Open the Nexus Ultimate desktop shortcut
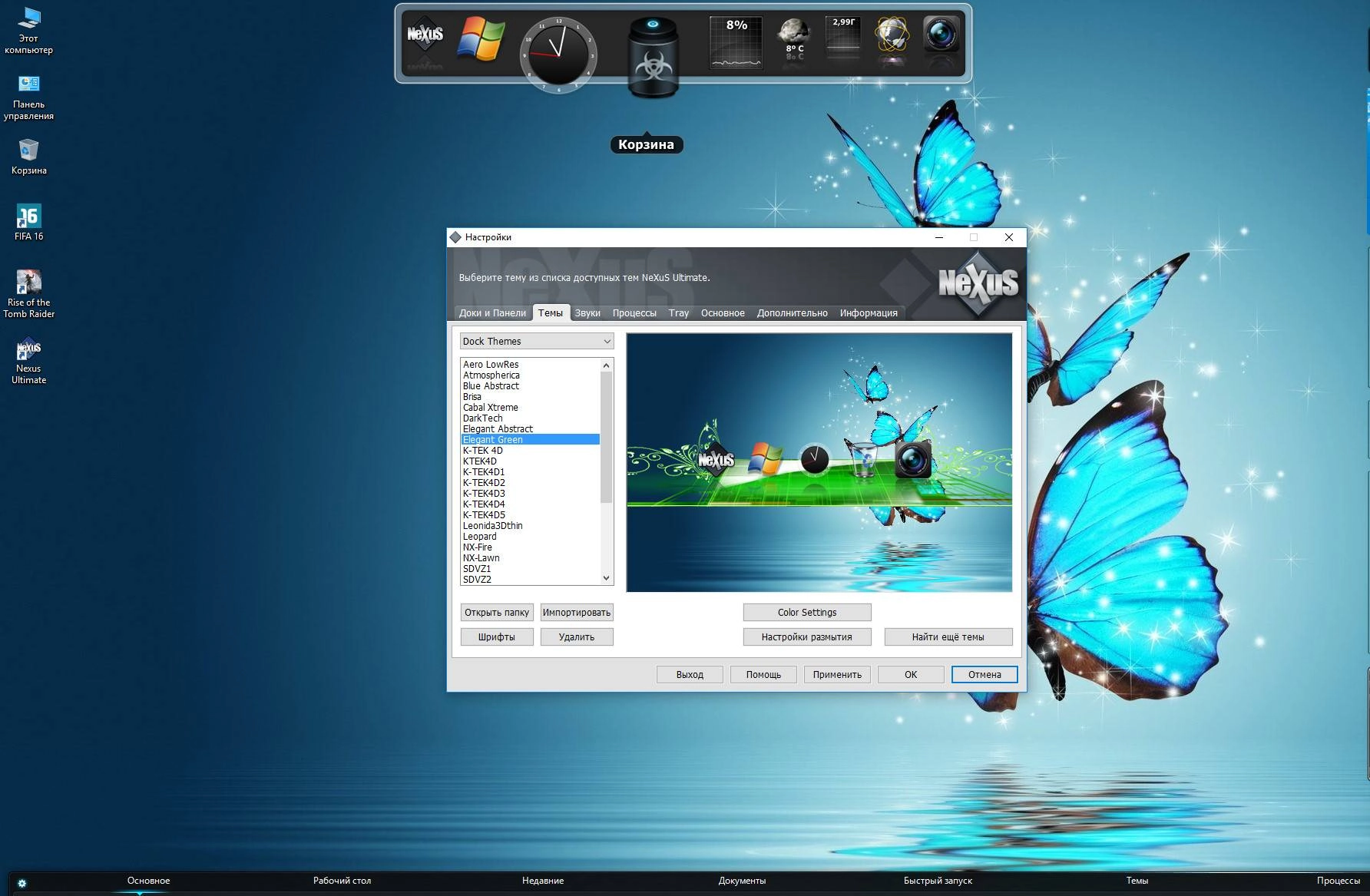The width and height of the screenshot is (1370, 896). coord(28,360)
